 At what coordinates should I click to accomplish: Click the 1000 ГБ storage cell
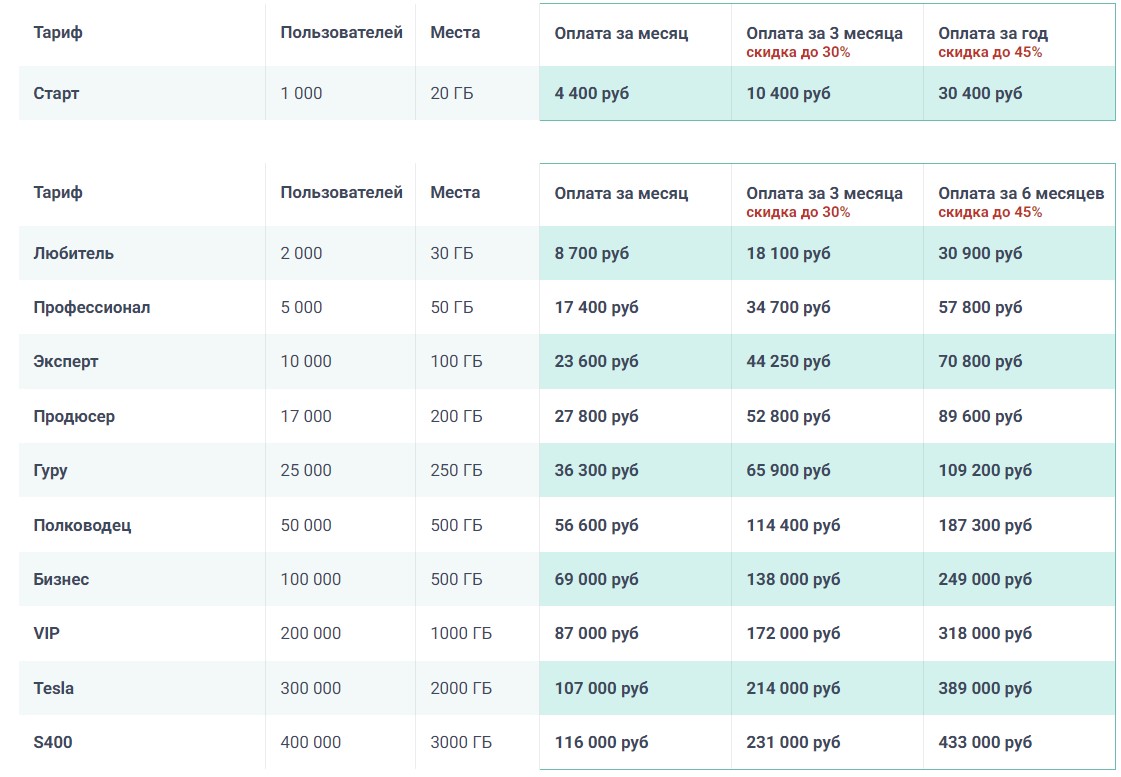coord(460,633)
